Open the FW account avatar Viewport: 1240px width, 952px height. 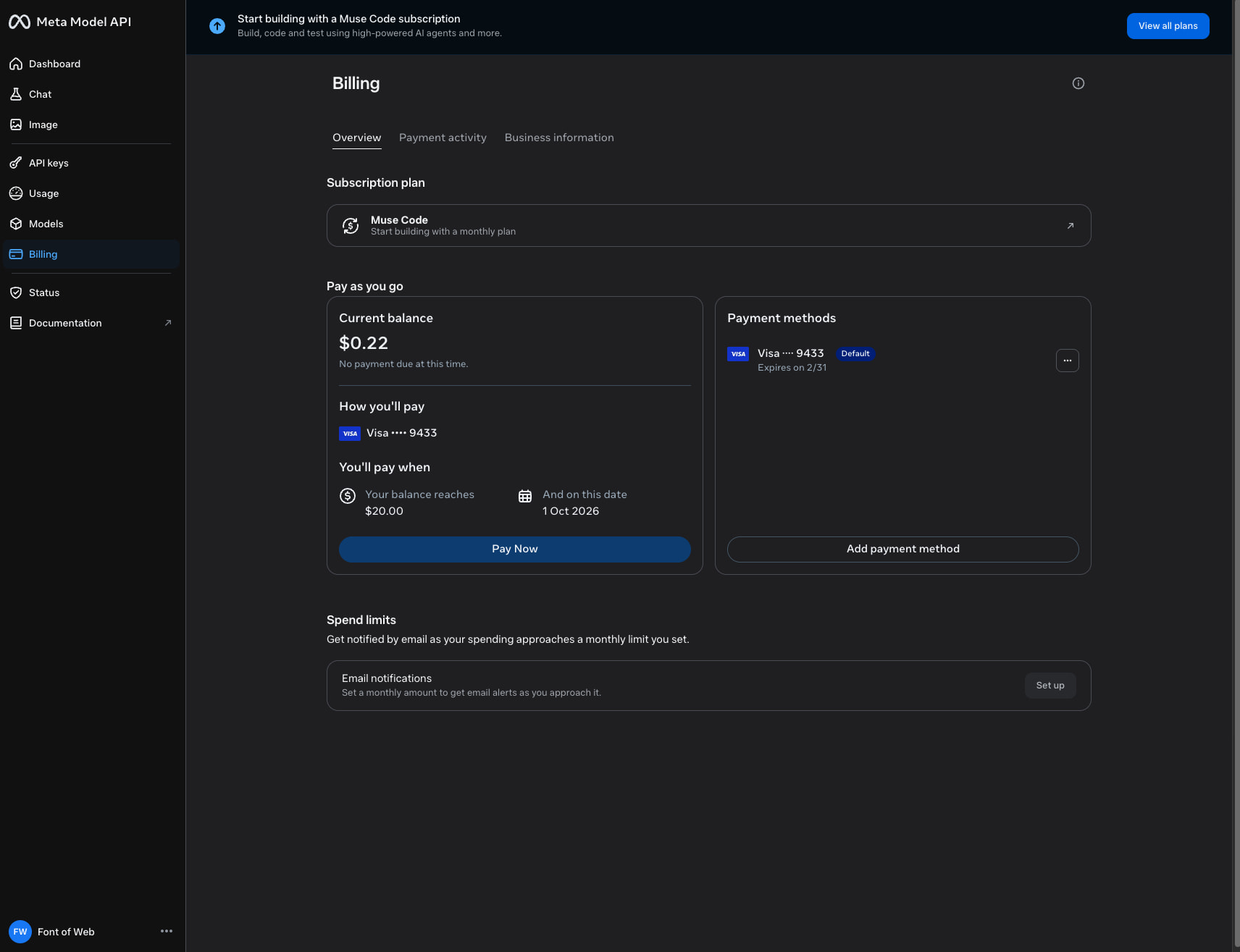click(20, 932)
